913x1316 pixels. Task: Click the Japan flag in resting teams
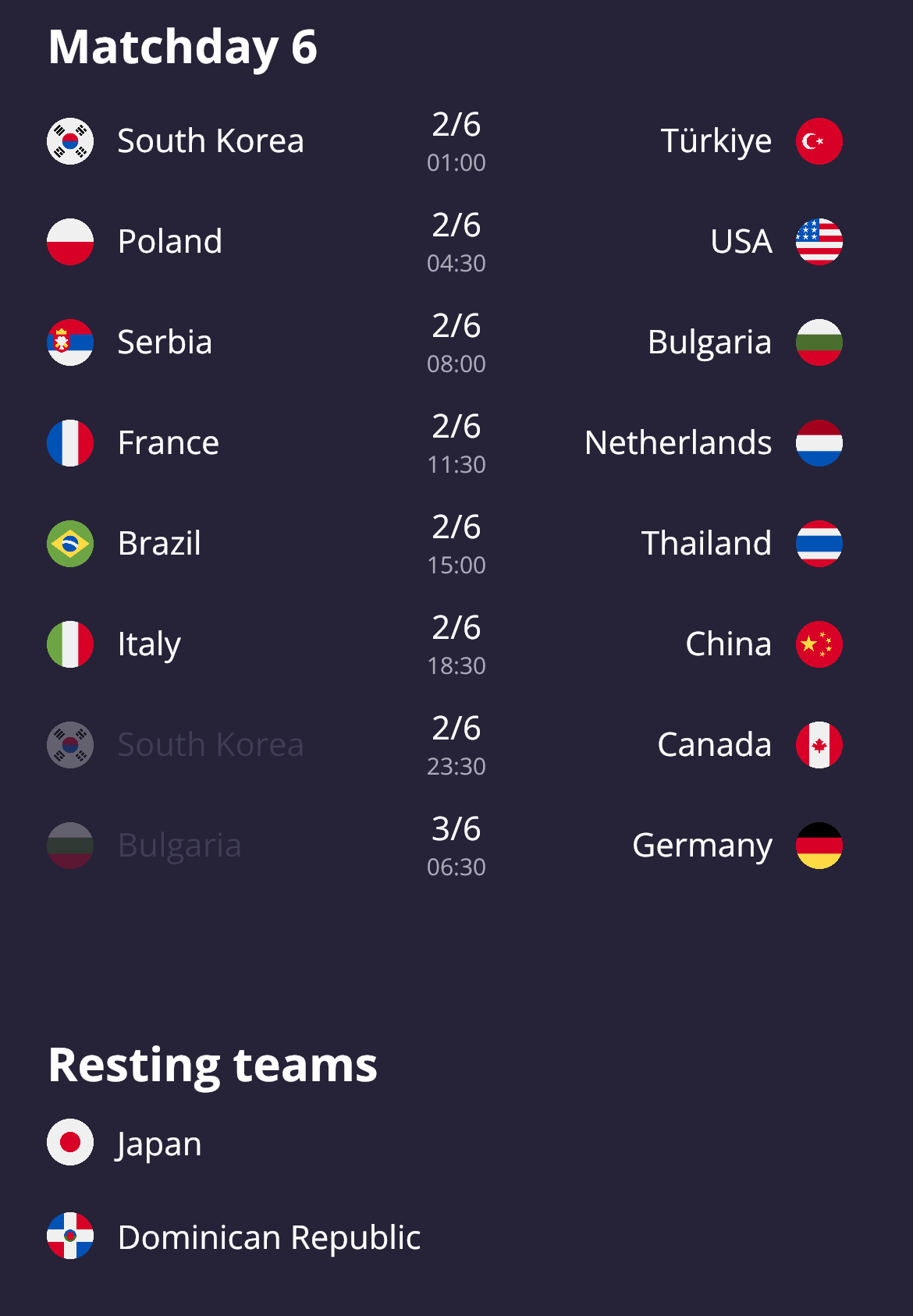[x=70, y=1143]
